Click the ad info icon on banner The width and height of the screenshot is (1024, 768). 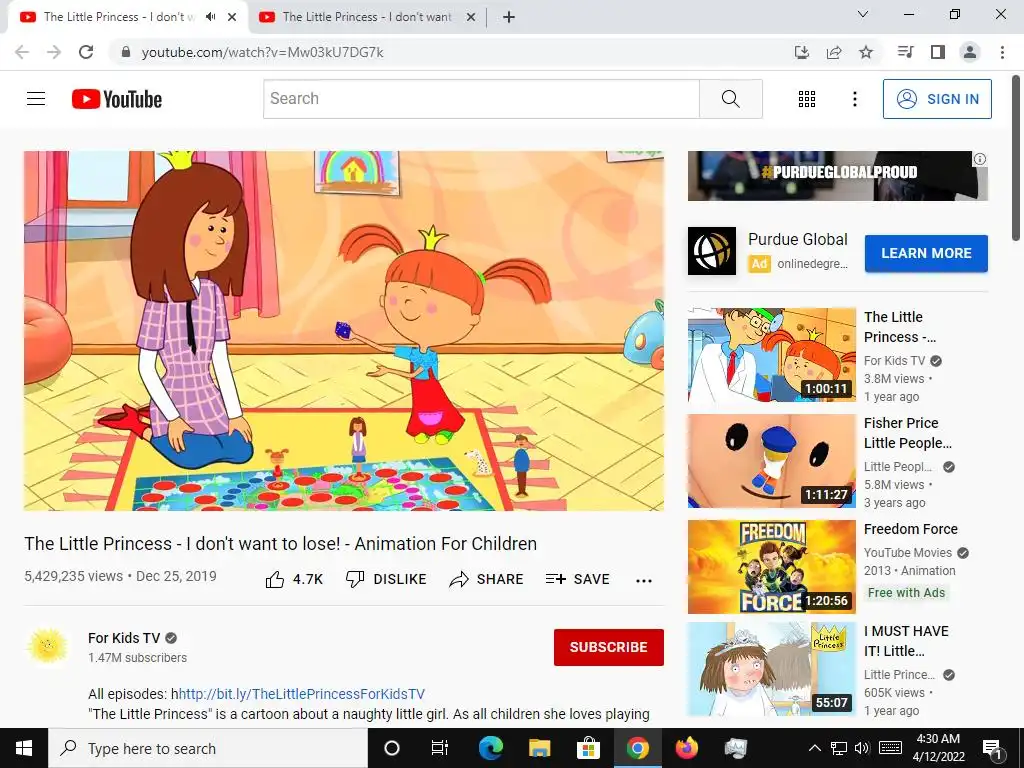(980, 159)
